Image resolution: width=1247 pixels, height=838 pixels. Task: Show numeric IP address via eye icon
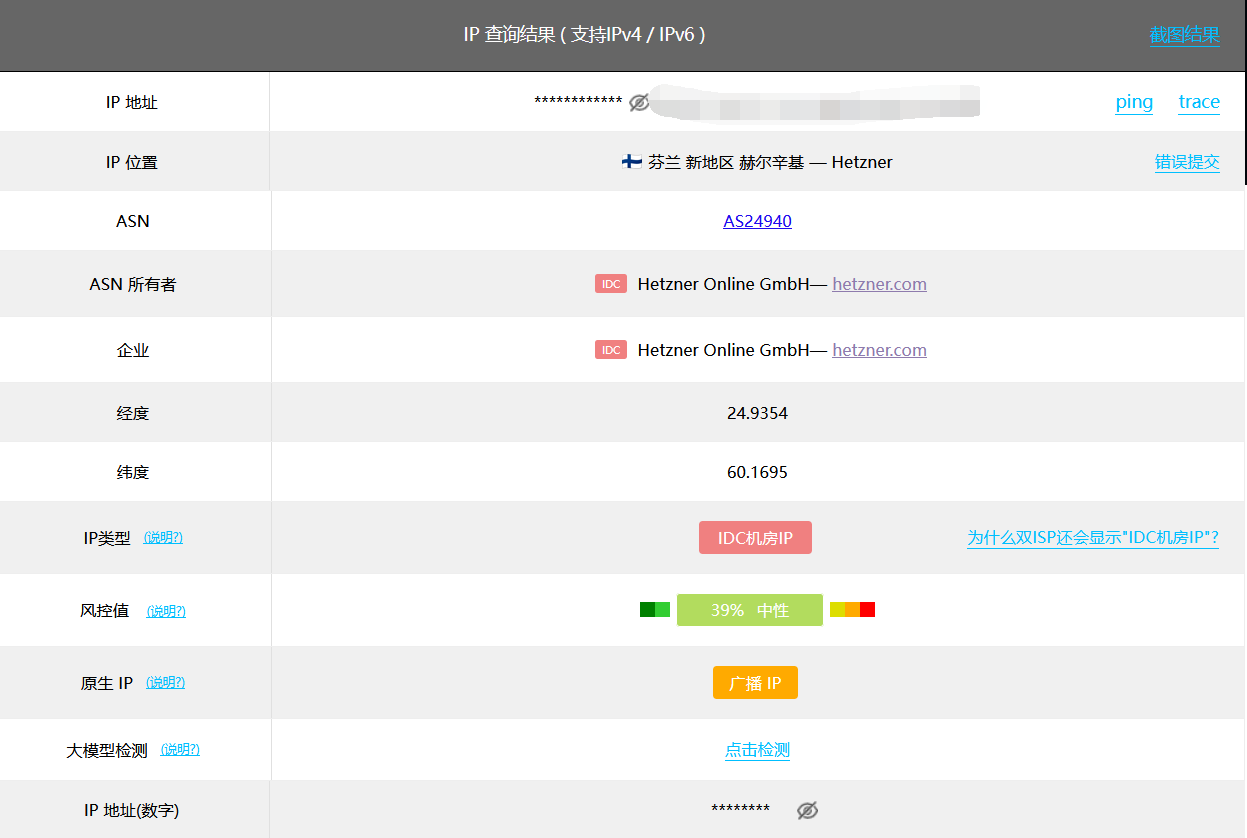coord(807,810)
